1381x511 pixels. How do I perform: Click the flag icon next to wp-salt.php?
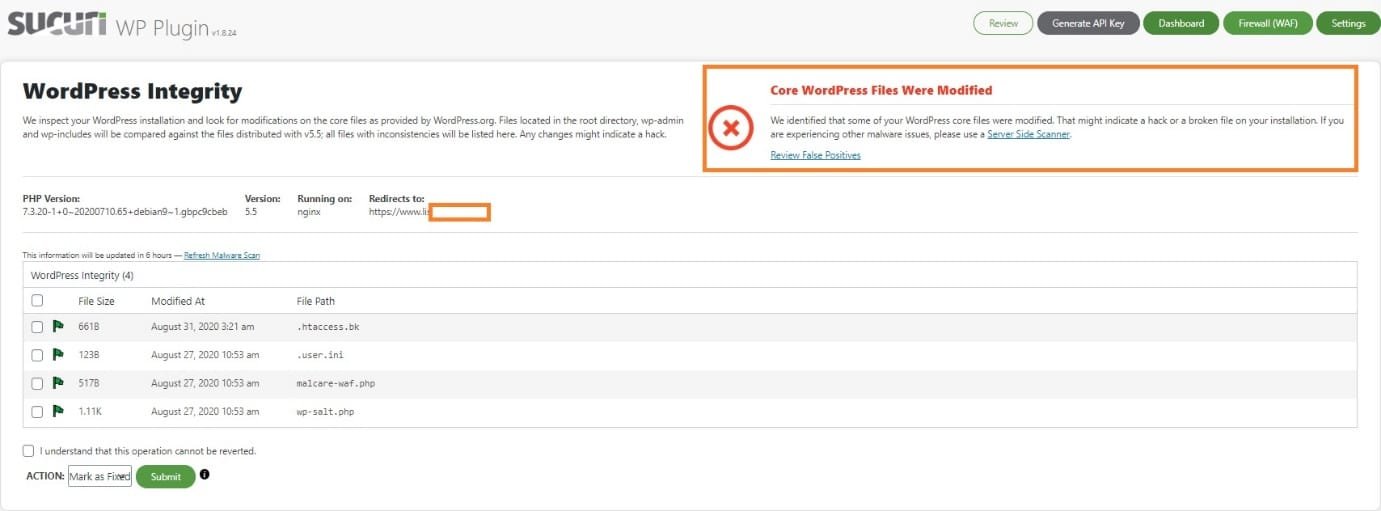point(58,411)
